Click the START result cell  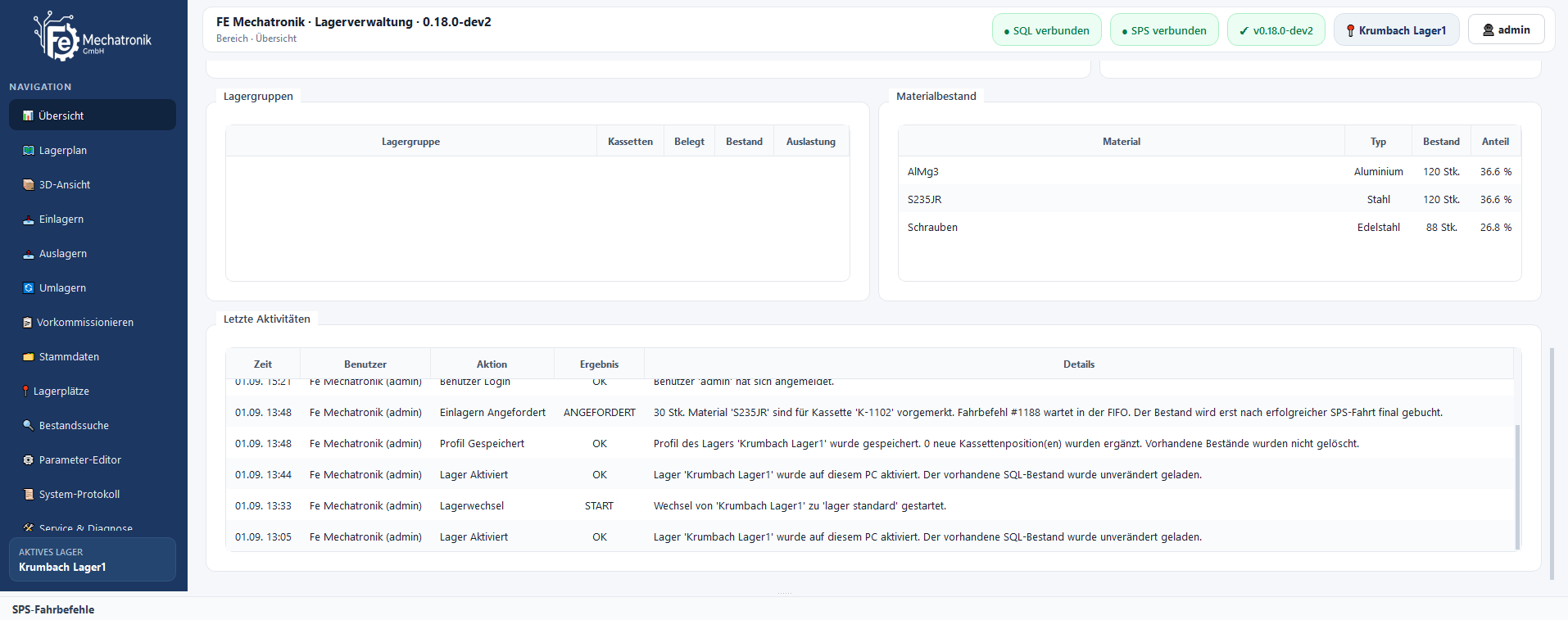599,506
